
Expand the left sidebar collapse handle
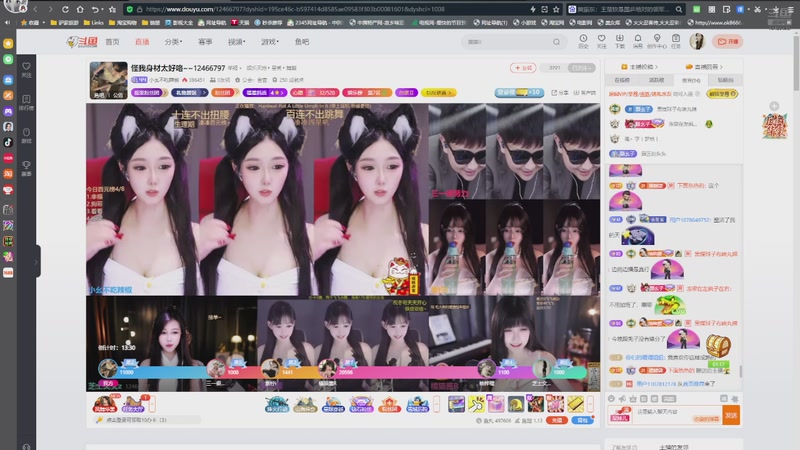pos(37,262)
